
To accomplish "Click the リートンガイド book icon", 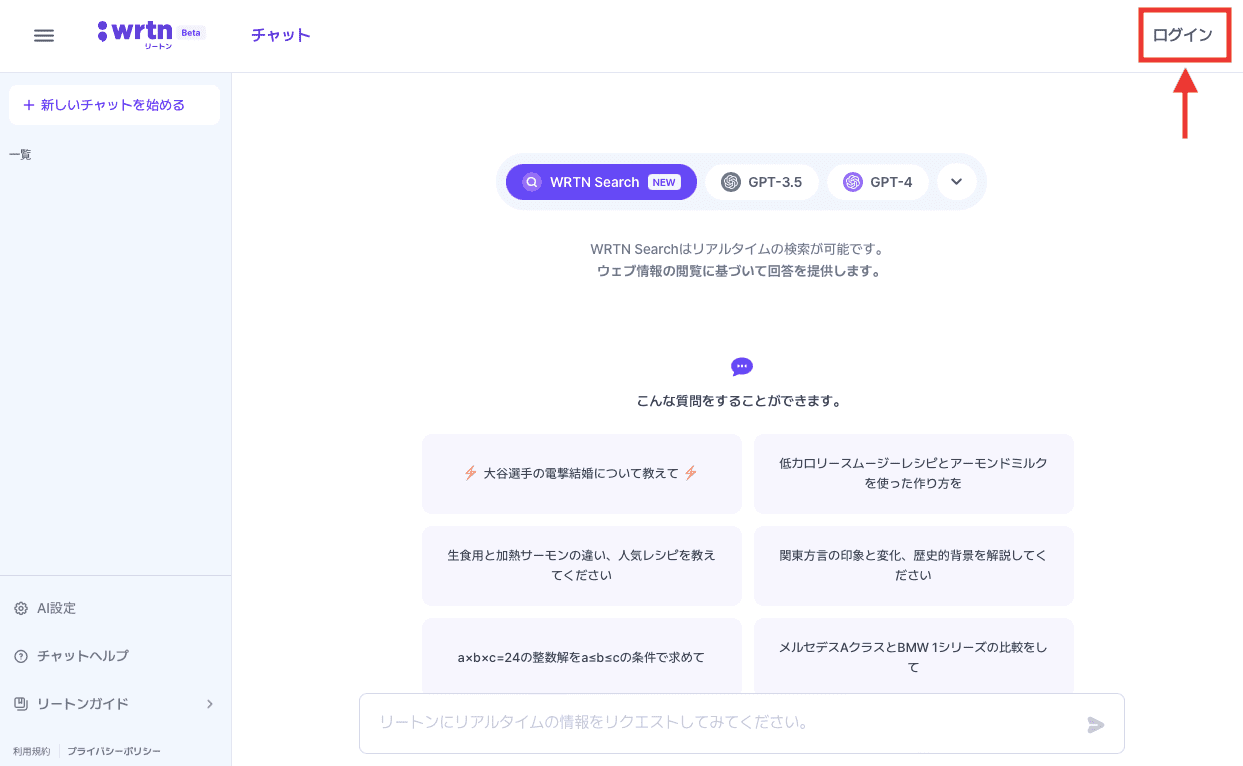I will [21, 704].
